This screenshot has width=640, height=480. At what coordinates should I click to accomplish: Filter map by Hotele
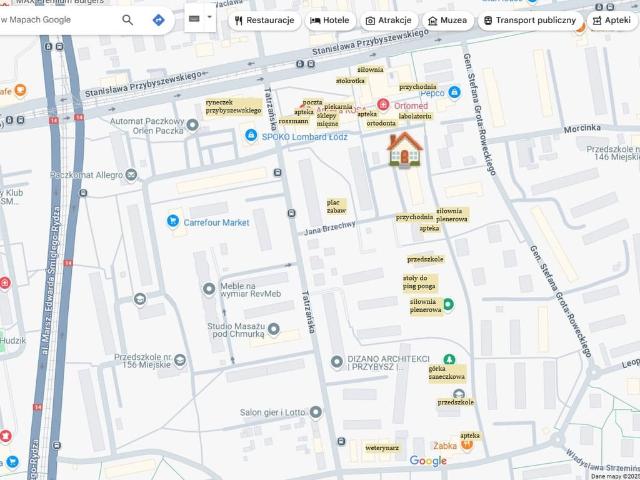point(330,20)
